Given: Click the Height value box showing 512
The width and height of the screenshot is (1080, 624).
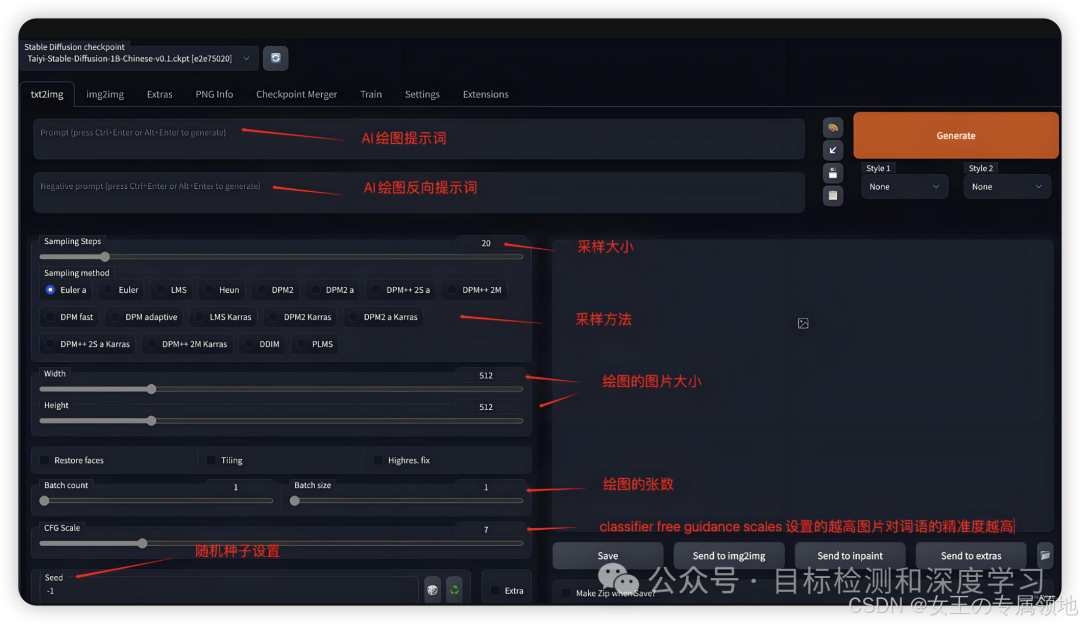Looking at the screenshot, I should [489, 407].
